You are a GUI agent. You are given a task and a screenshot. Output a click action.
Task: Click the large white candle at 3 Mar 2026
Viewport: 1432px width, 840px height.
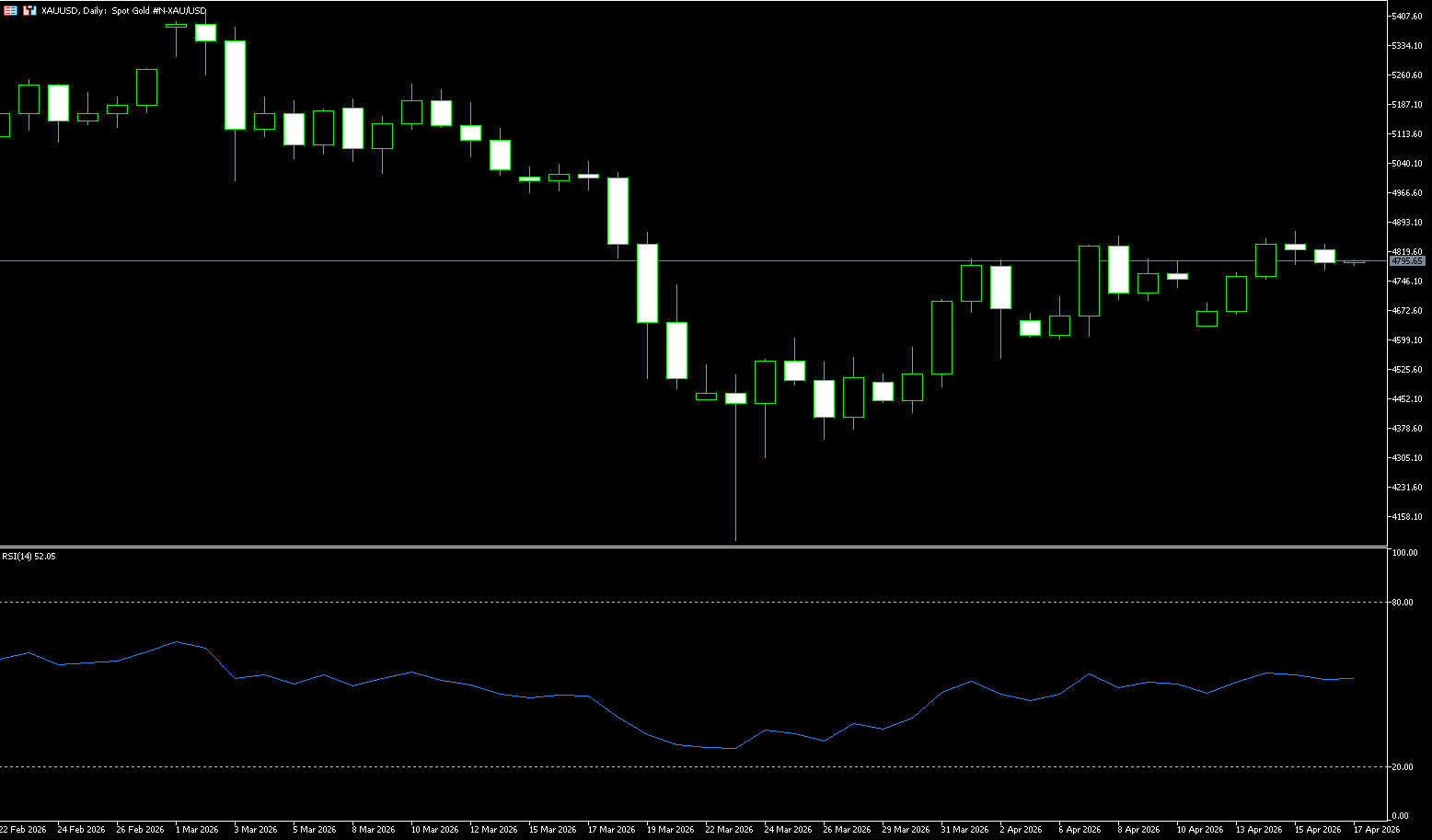tap(235, 85)
